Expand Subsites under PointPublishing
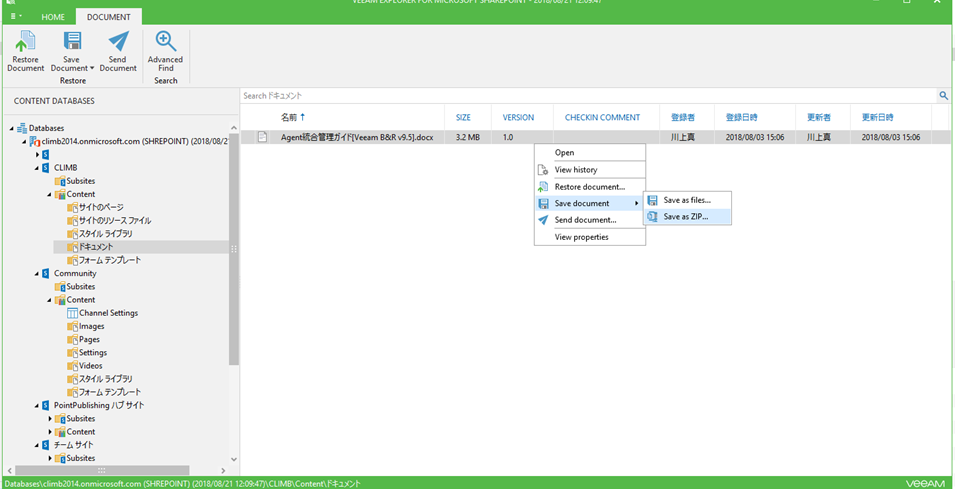The image size is (955, 489). (x=50, y=419)
